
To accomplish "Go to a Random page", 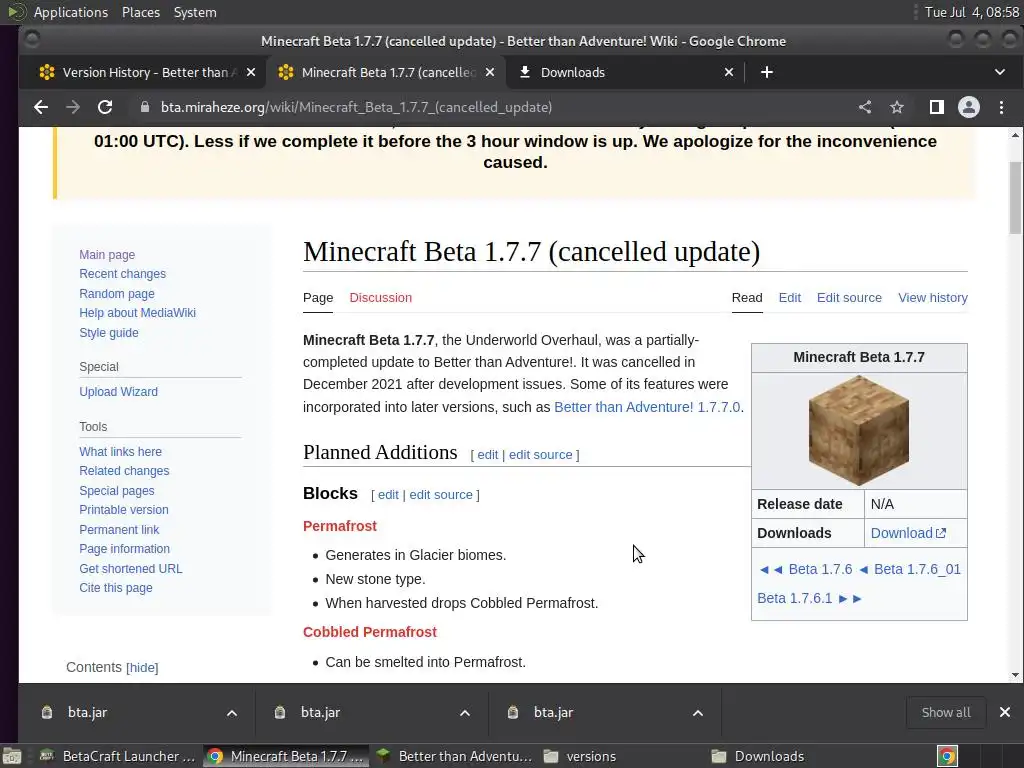I will point(117,294).
